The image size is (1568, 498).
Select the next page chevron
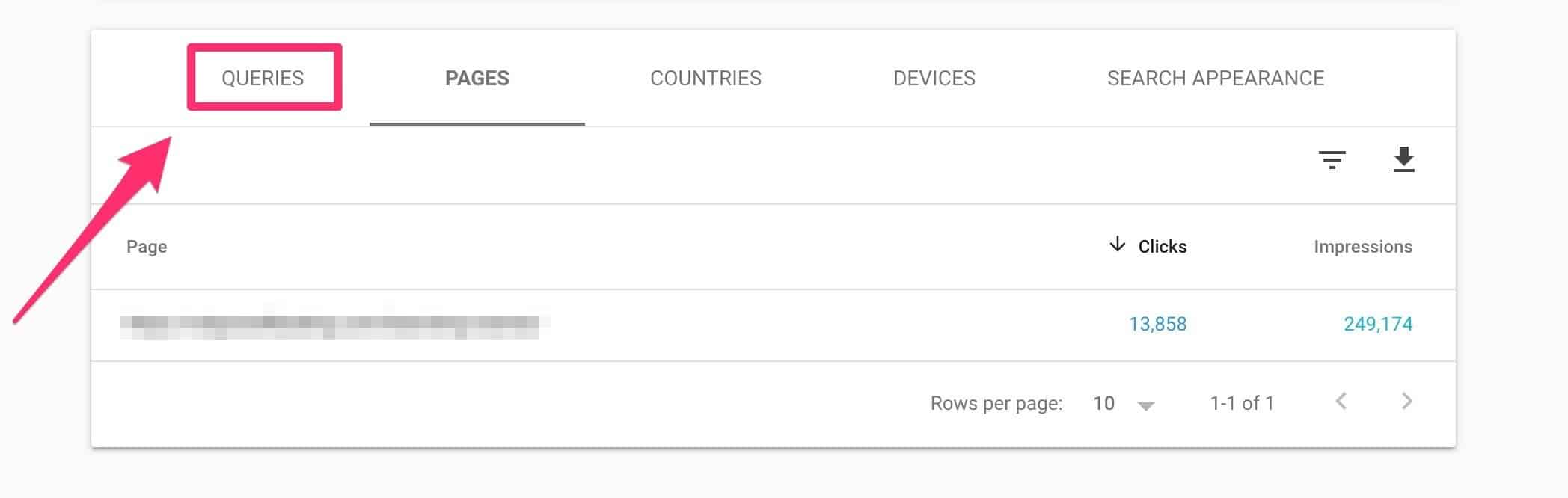(x=1407, y=403)
